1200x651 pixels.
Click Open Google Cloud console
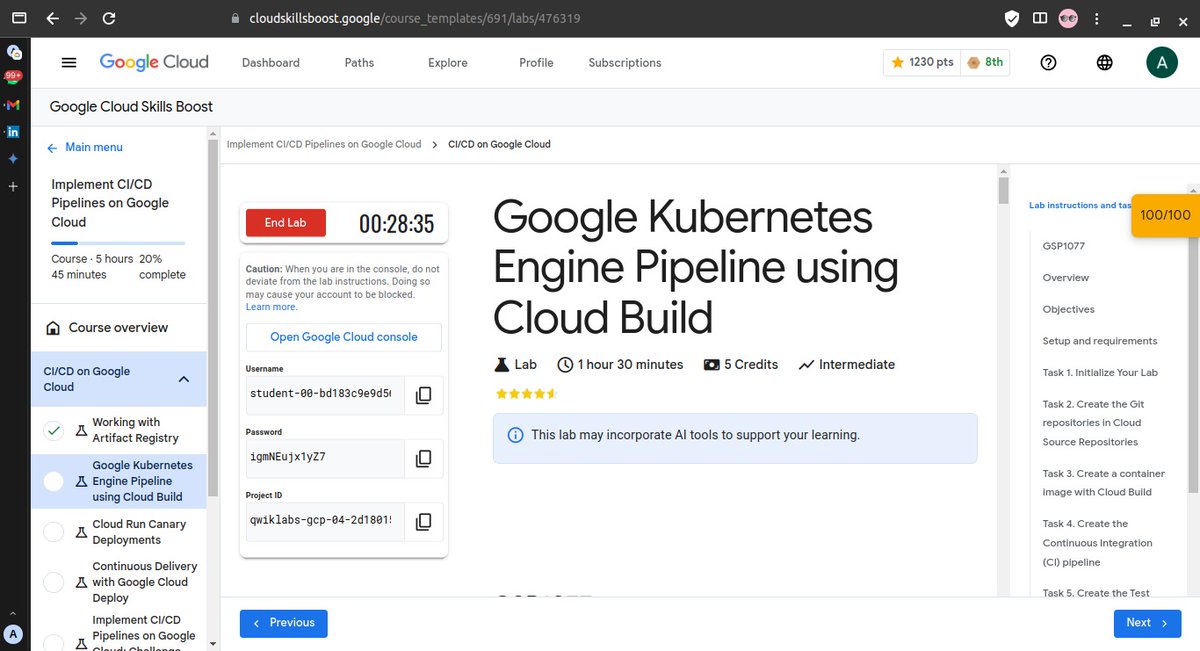[x=344, y=337]
